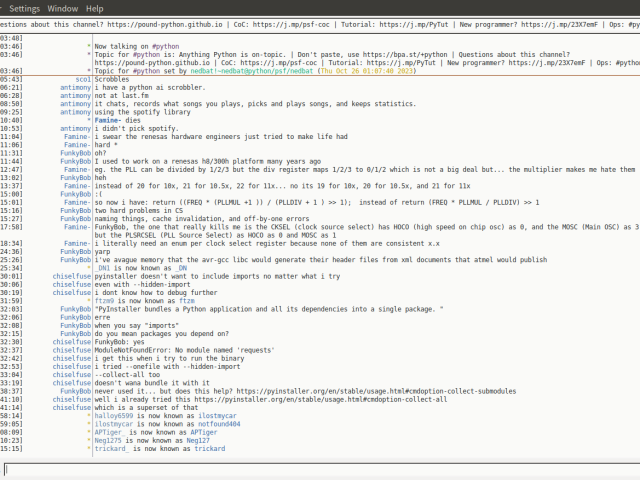
Task: Open pound-python.github.io link in topic bar
Action: [x=165, y=24]
